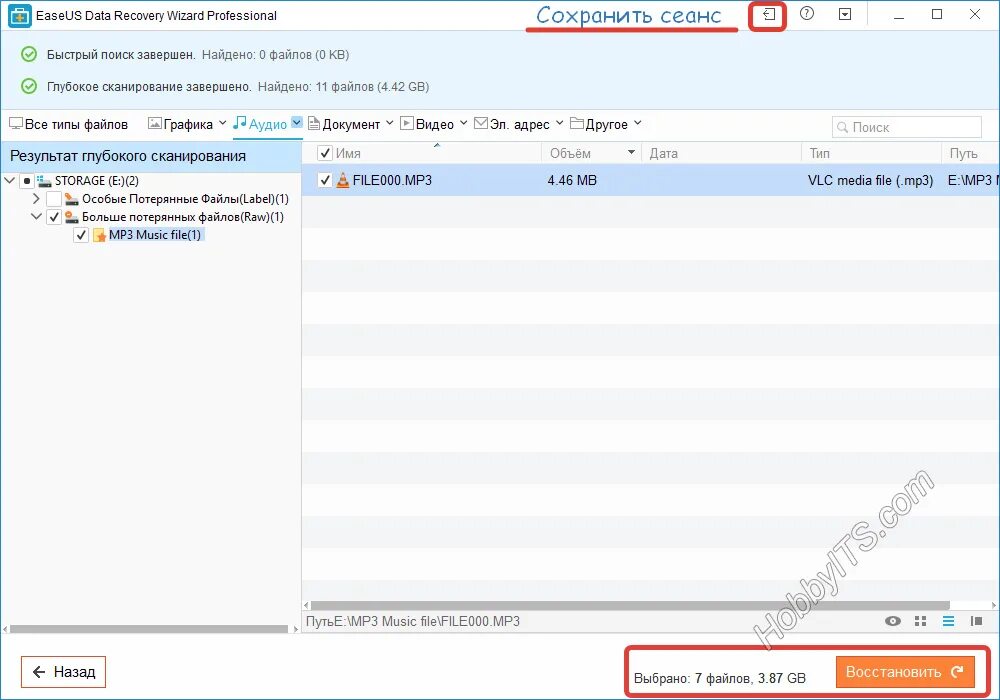Open the title bar dropdown menu icon
This screenshot has width=1000, height=700.
coord(845,13)
